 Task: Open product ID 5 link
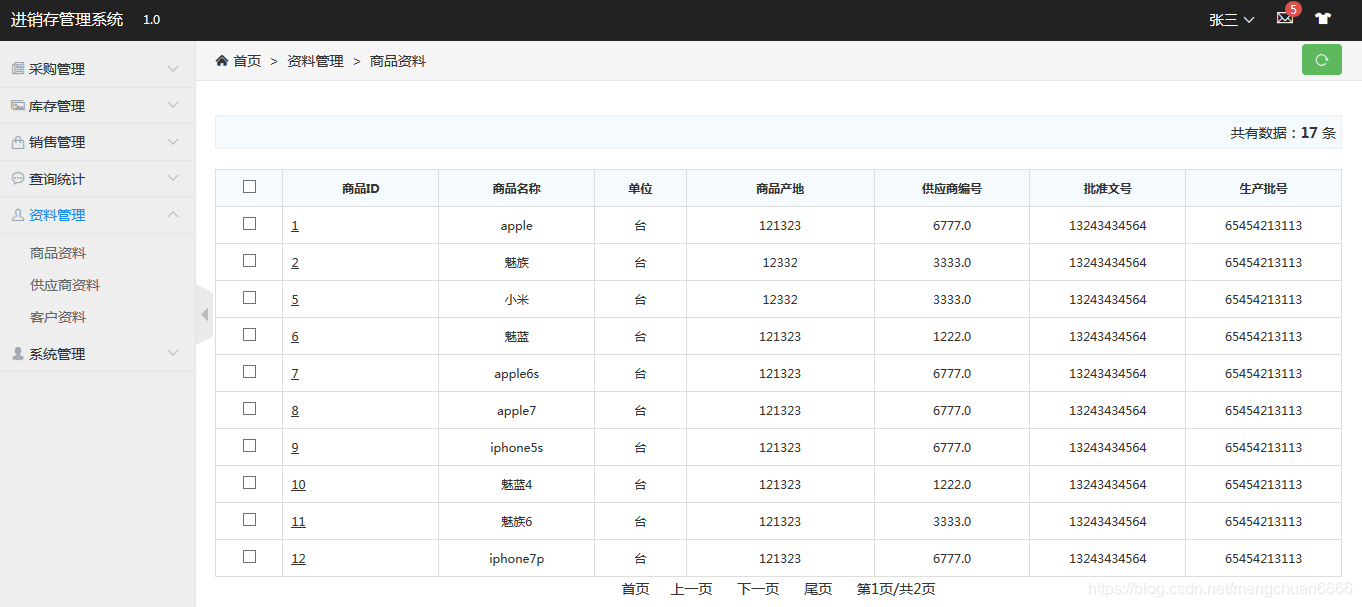coord(295,300)
